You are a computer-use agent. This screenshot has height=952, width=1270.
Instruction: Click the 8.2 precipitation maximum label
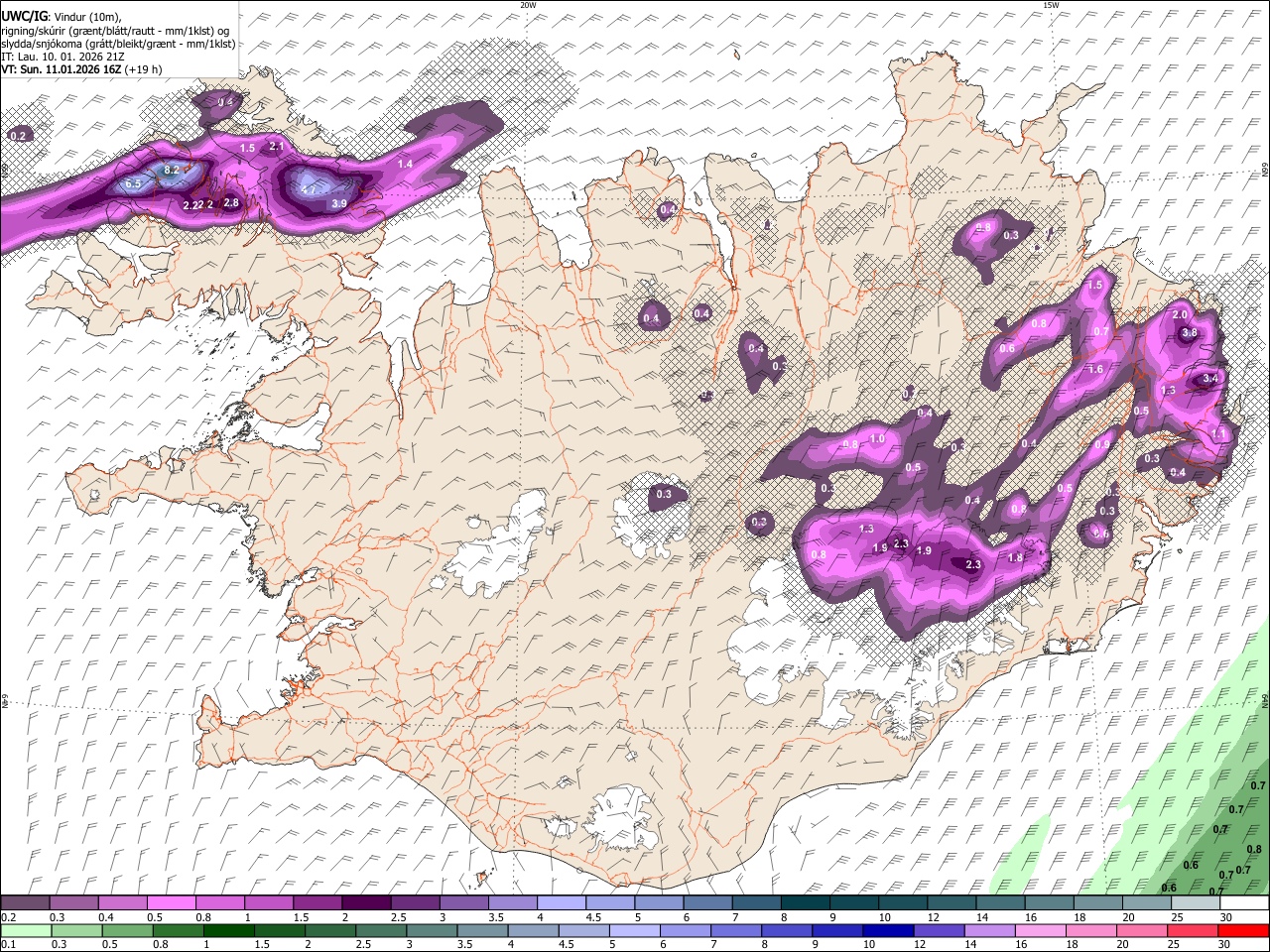(172, 170)
